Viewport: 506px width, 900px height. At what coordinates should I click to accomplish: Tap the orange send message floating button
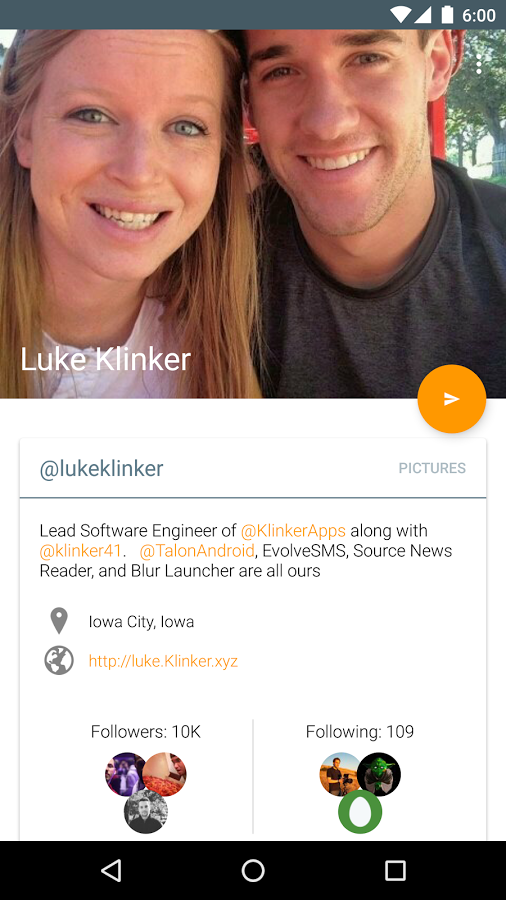tap(451, 399)
